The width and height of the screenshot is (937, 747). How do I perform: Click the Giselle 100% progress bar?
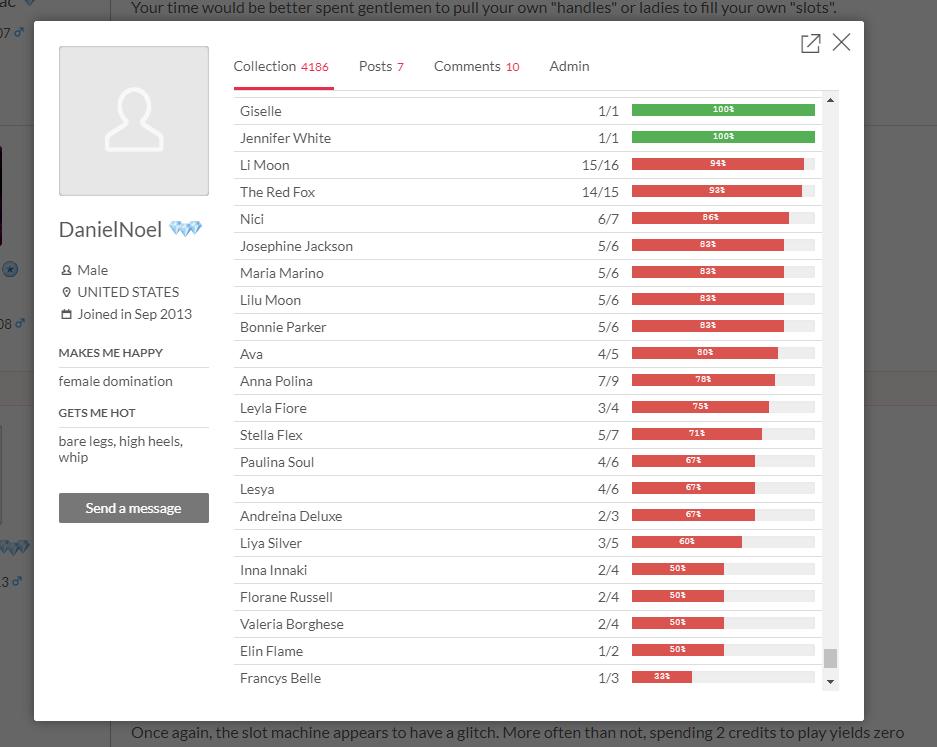pos(723,110)
